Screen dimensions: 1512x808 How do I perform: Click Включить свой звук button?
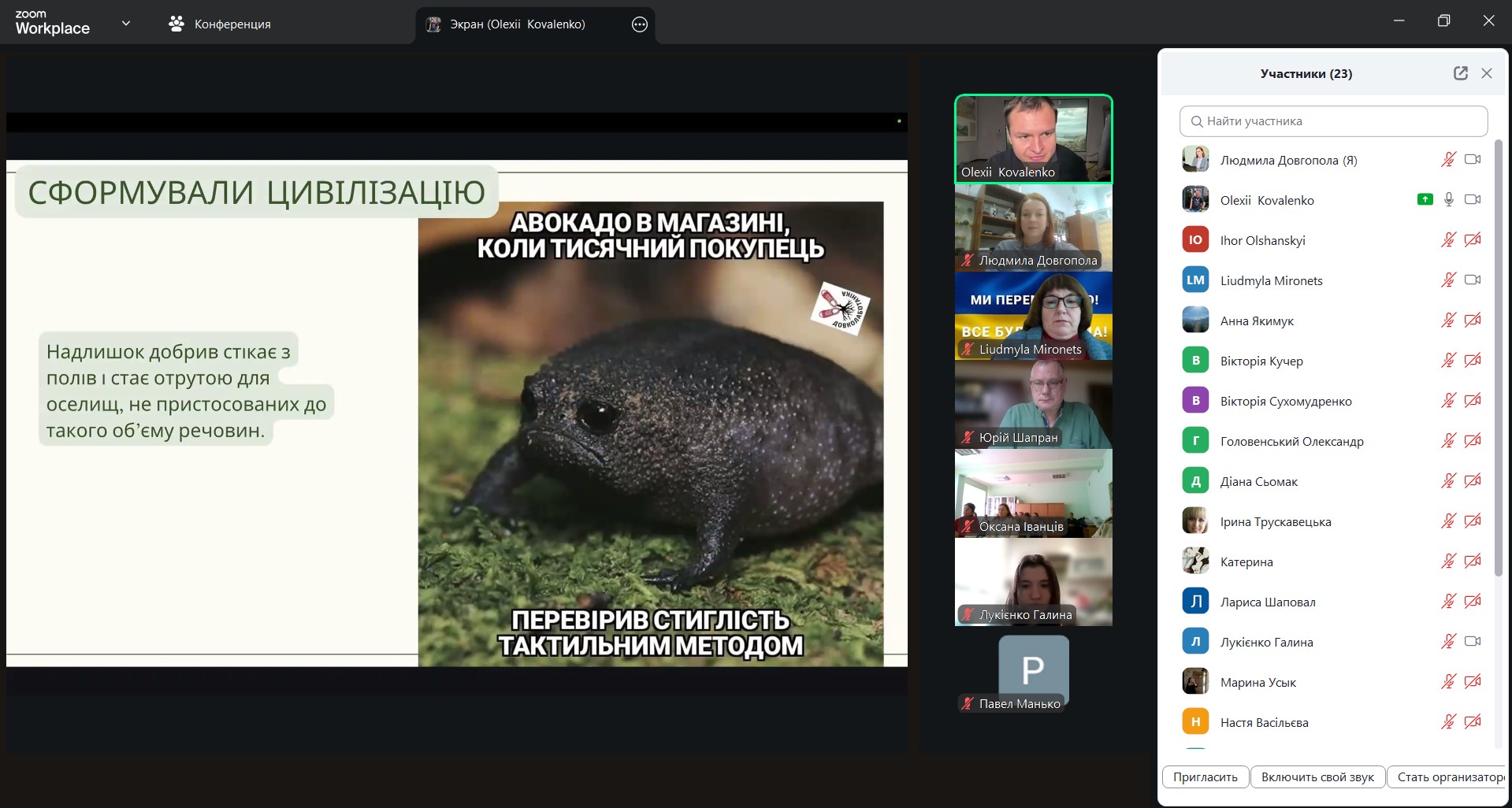pyautogui.click(x=1317, y=777)
